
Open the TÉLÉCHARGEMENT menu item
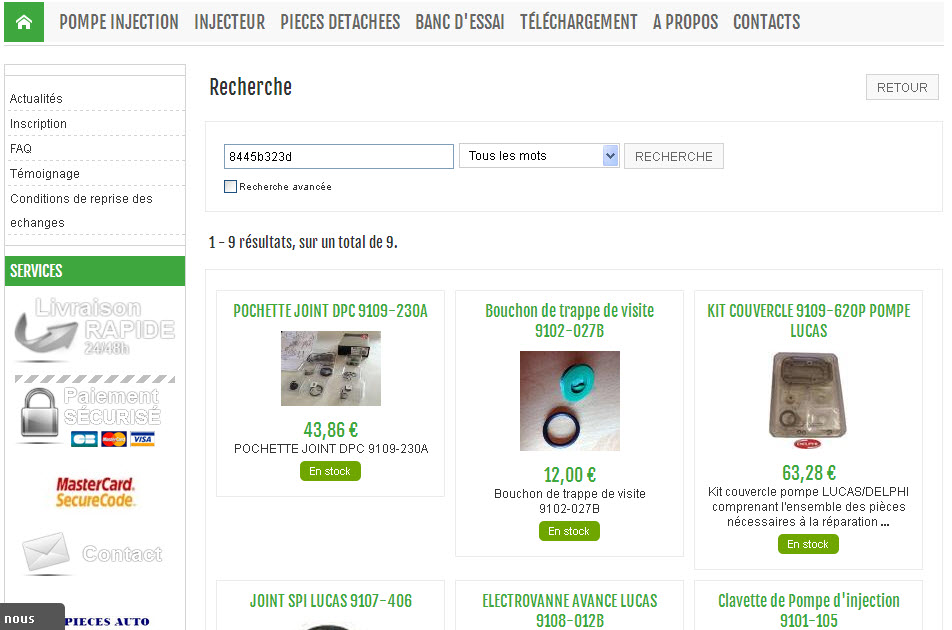point(579,22)
